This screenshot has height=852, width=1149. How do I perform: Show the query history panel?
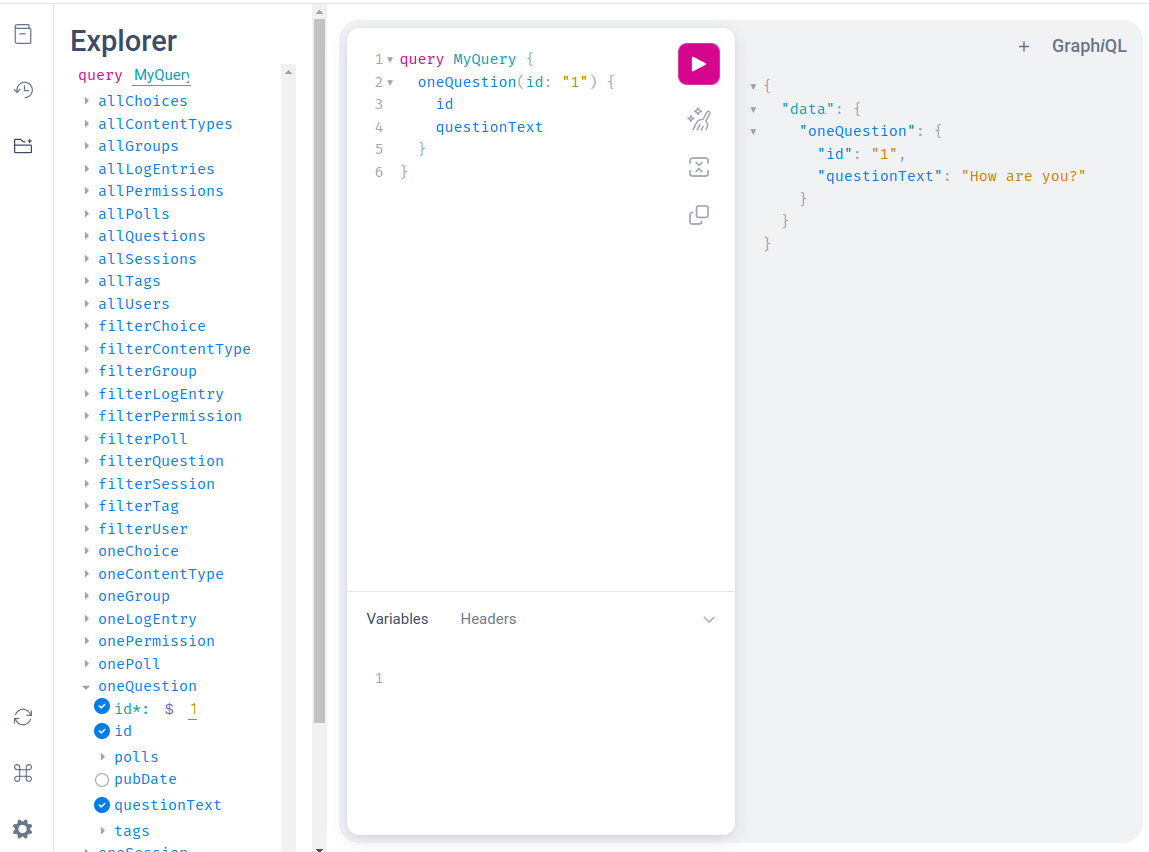[x=23, y=89]
